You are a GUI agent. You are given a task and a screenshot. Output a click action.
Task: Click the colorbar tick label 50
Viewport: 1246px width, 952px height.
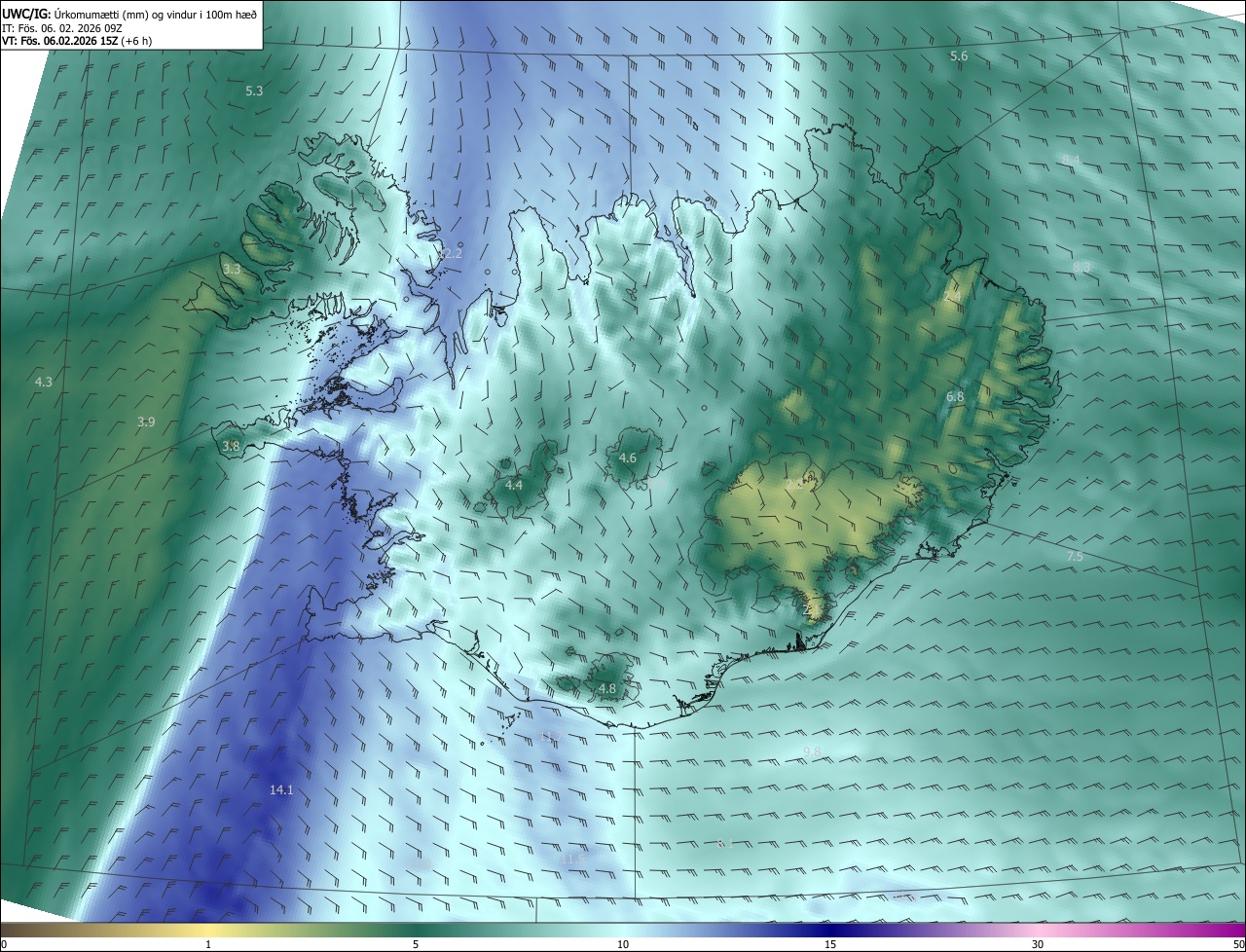click(x=1237, y=944)
